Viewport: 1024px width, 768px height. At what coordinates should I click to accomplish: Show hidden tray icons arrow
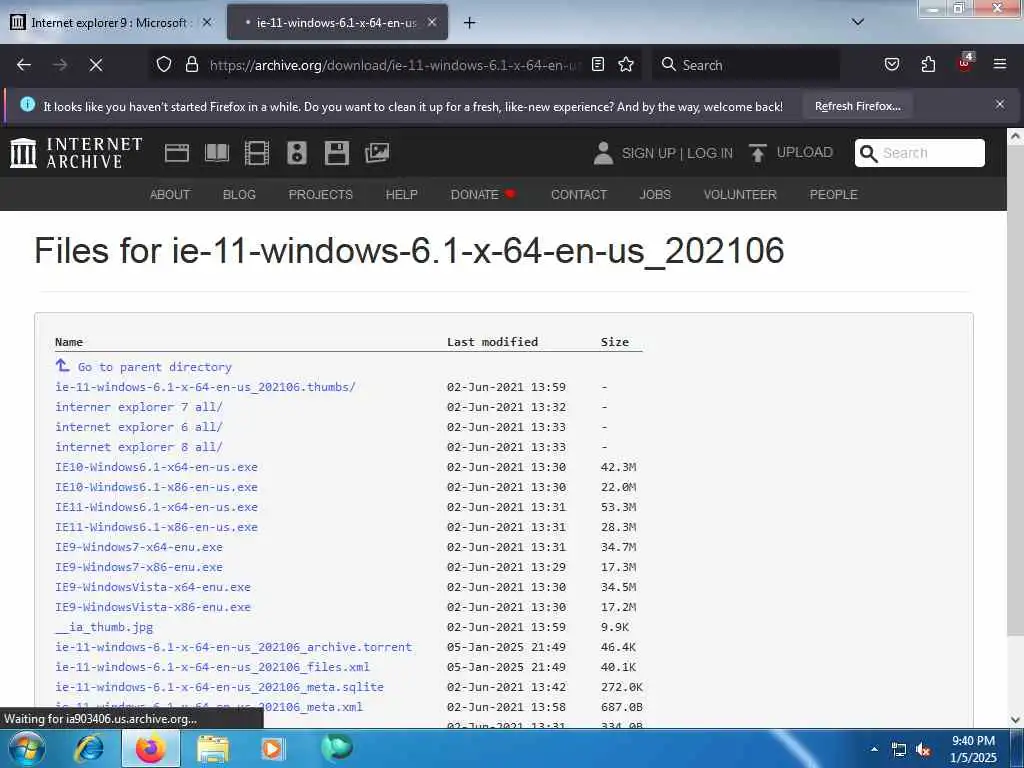point(874,750)
